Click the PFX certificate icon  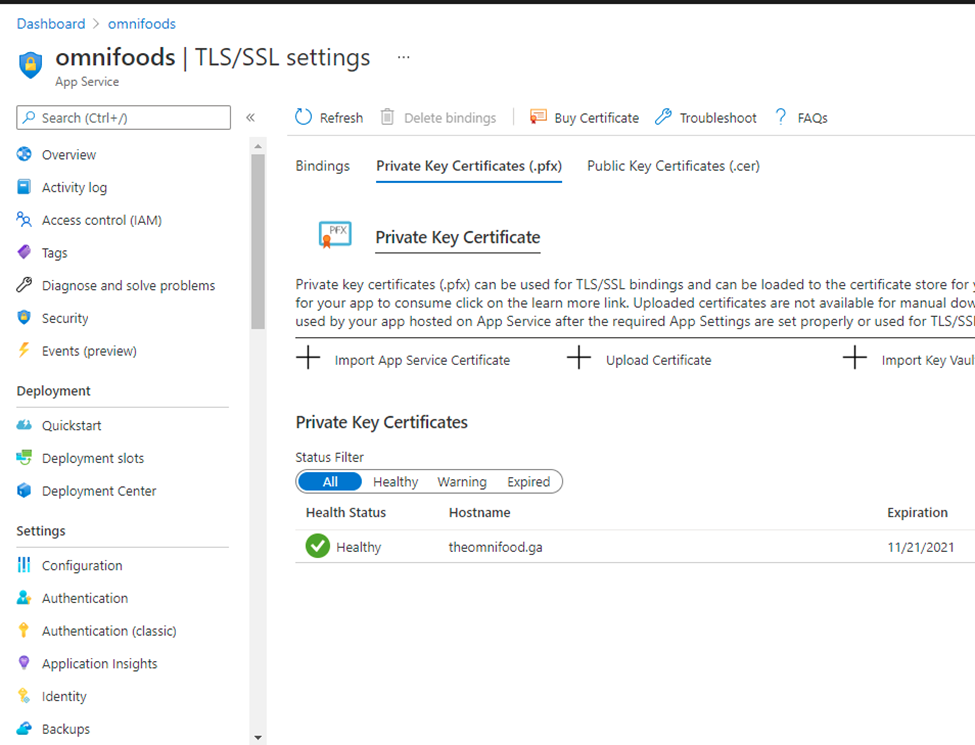(335, 235)
